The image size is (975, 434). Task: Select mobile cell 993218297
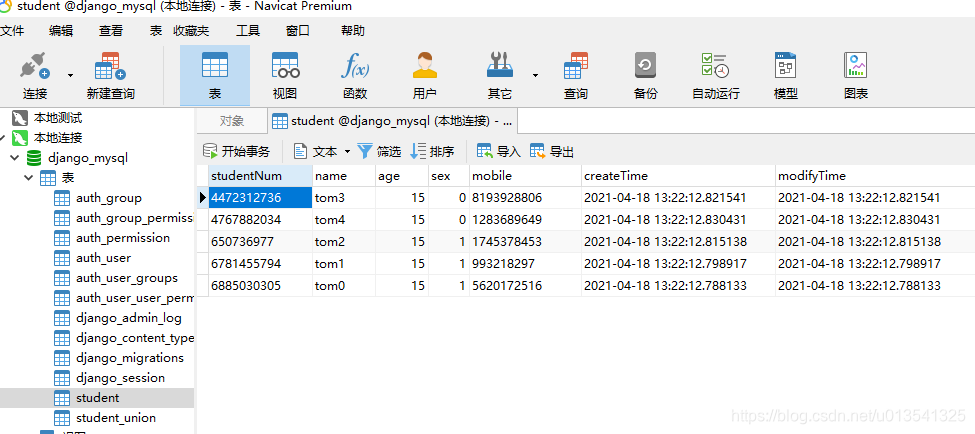525,264
